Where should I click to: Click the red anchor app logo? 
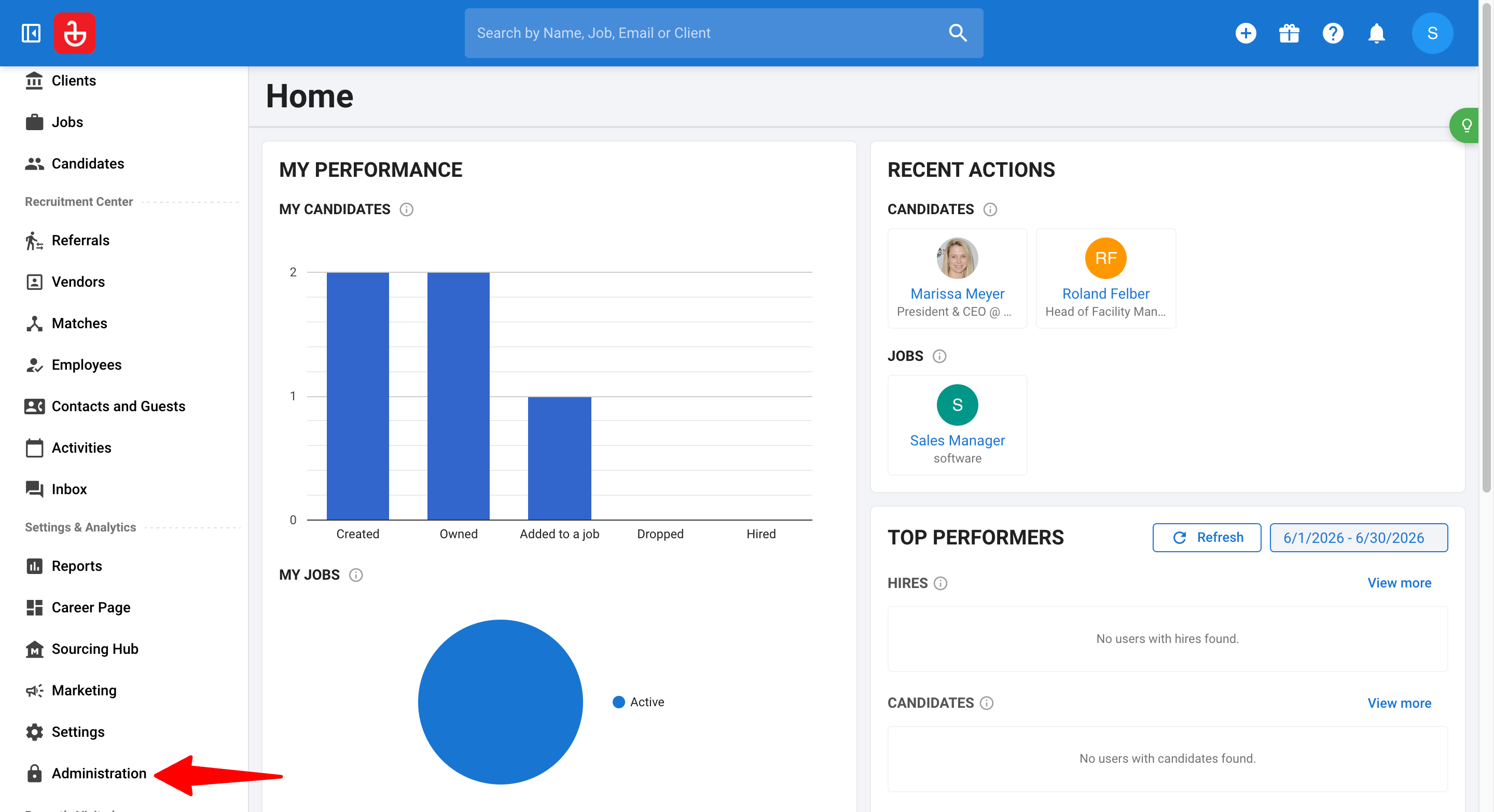point(75,33)
